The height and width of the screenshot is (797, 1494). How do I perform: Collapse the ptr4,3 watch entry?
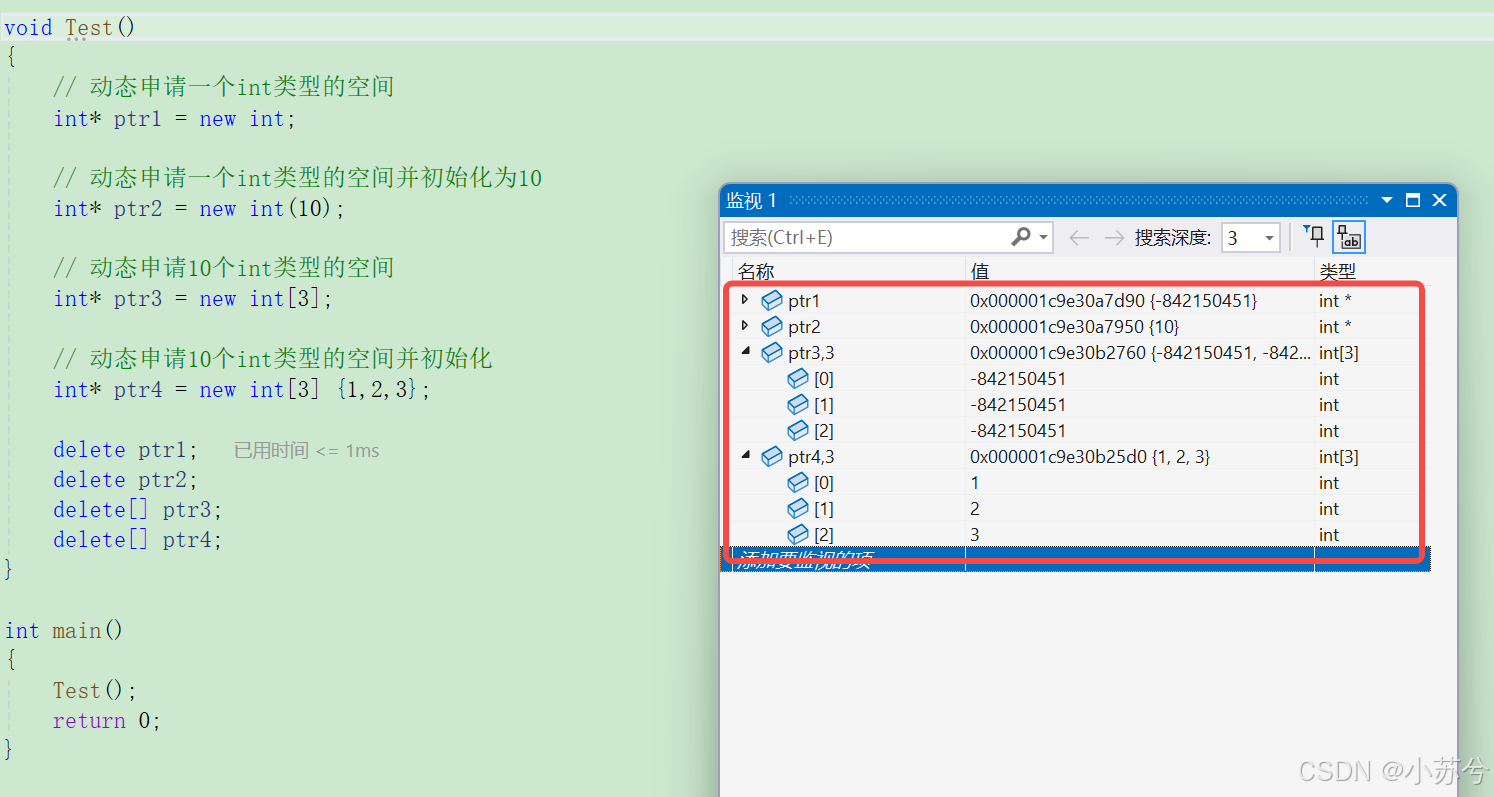point(745,455)
